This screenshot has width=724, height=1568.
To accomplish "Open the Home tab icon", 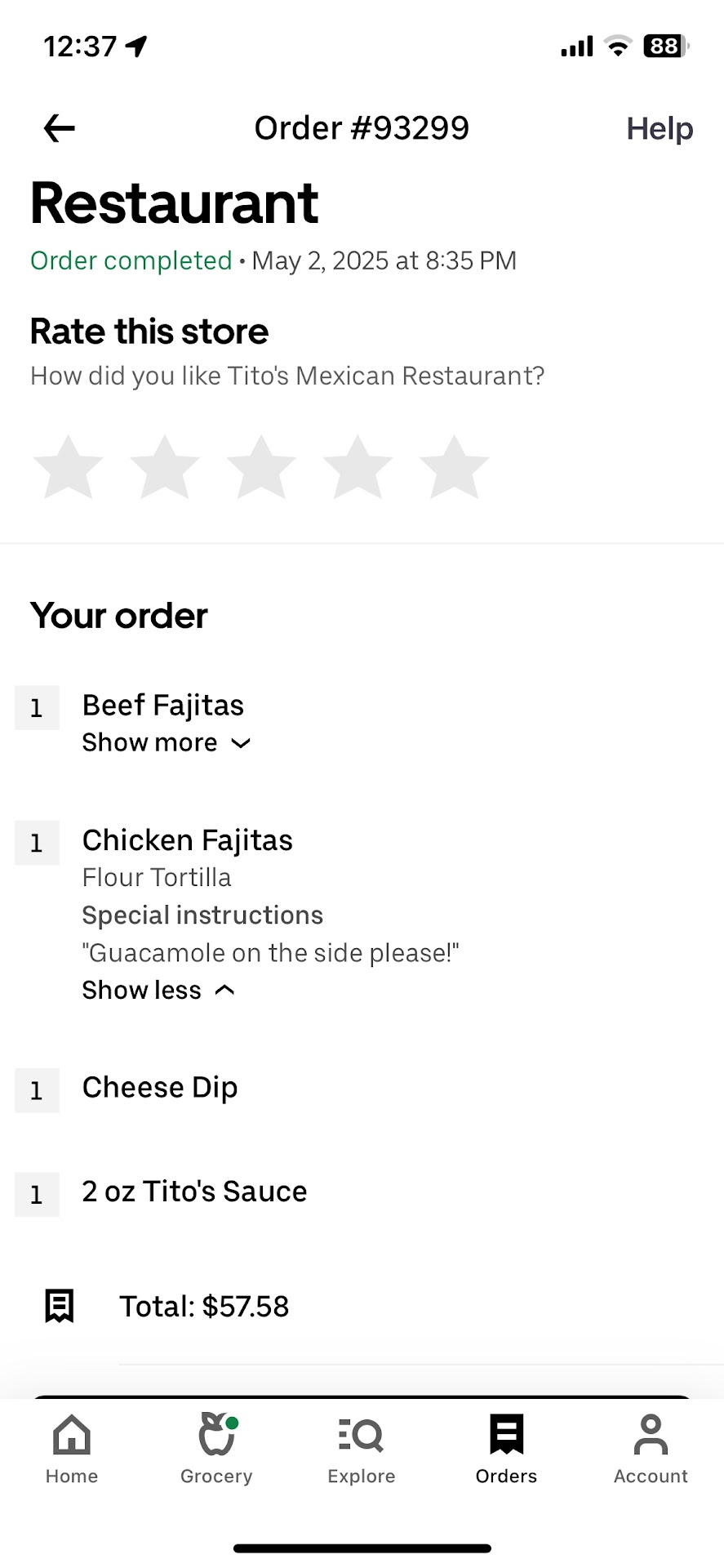I will pos(72,1435).
